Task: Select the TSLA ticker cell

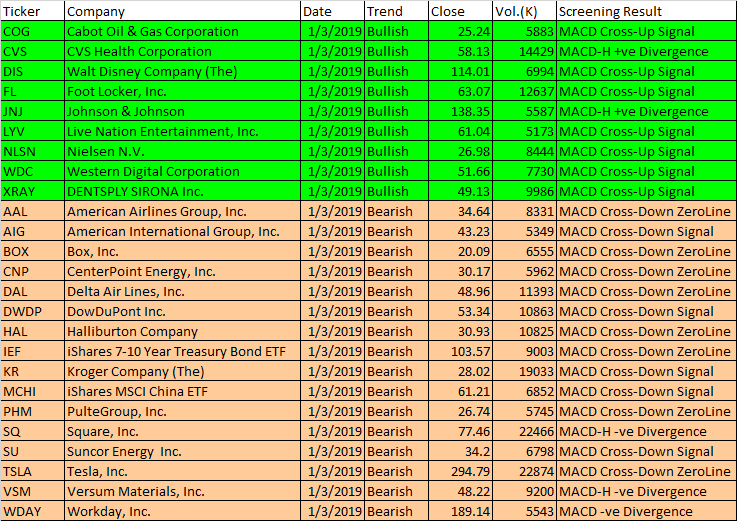Action: [x=32, y=471]
